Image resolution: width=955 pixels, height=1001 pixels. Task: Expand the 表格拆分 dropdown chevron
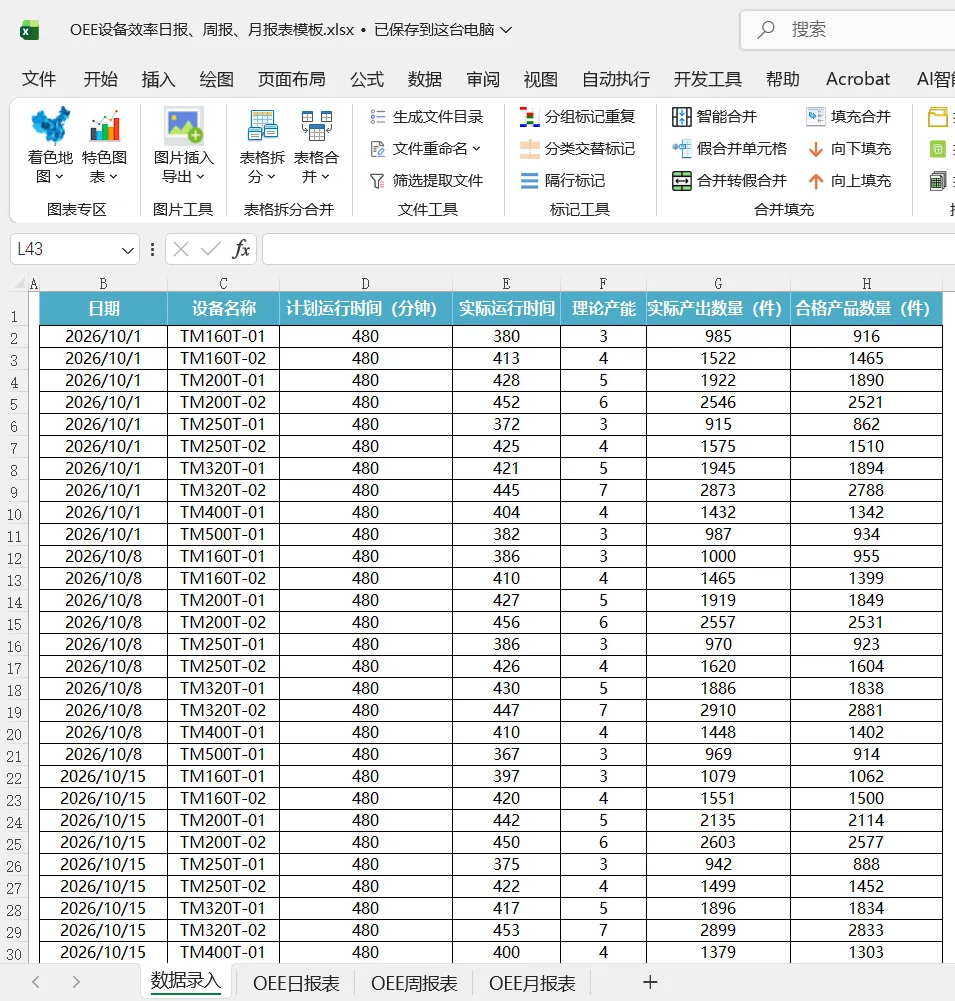[271, 177]
